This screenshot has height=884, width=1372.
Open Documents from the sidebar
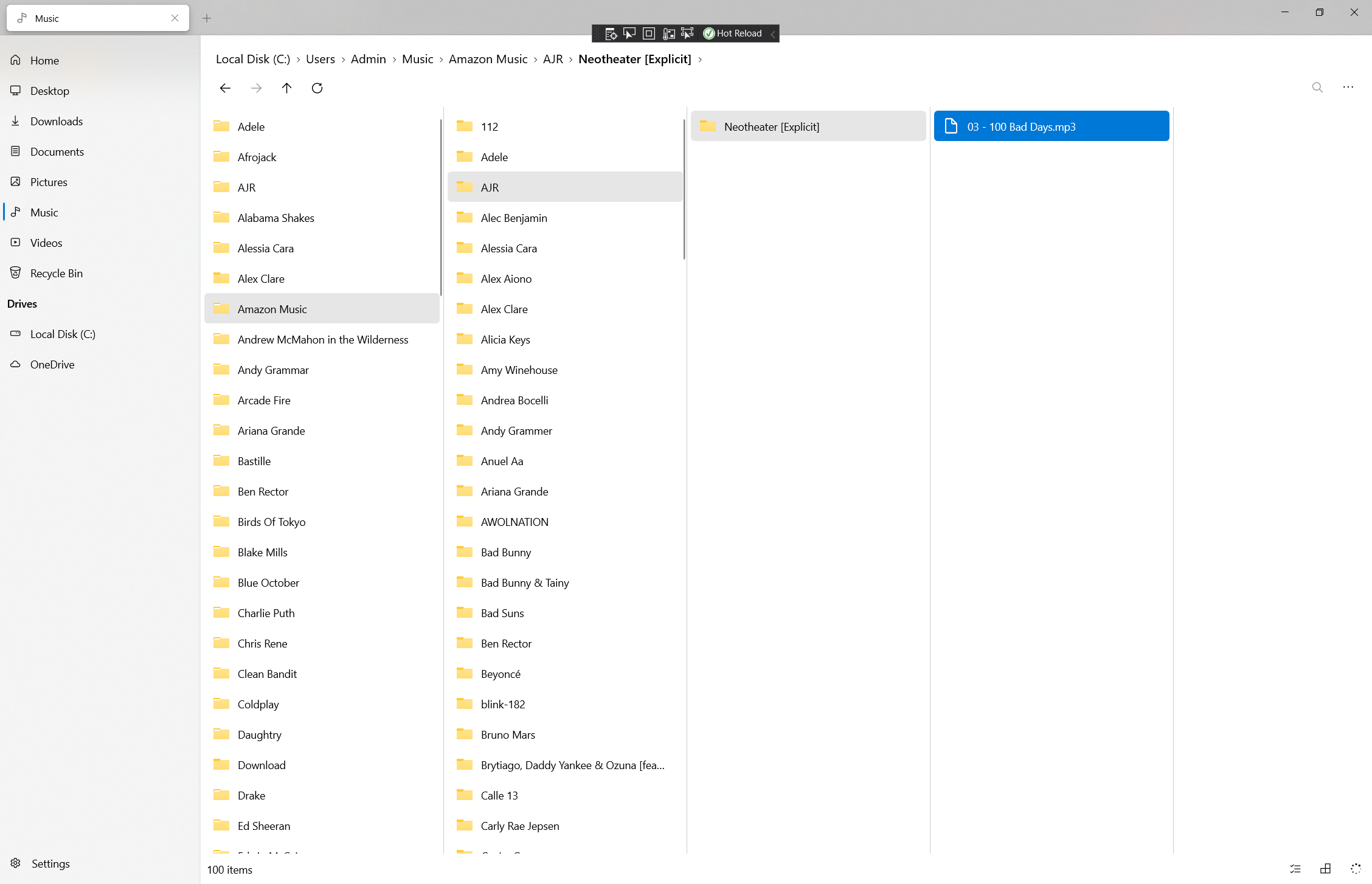pos(100,151)
